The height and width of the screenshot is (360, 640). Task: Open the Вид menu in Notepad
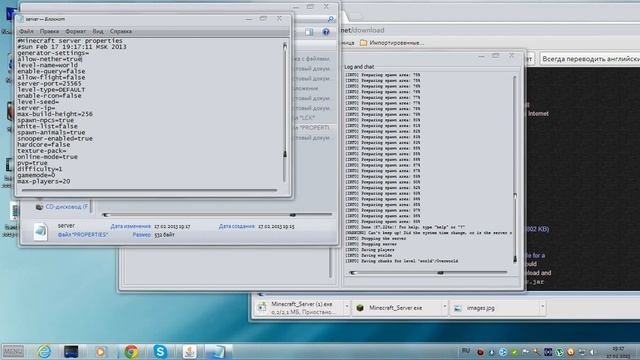[x=98, y=31]
